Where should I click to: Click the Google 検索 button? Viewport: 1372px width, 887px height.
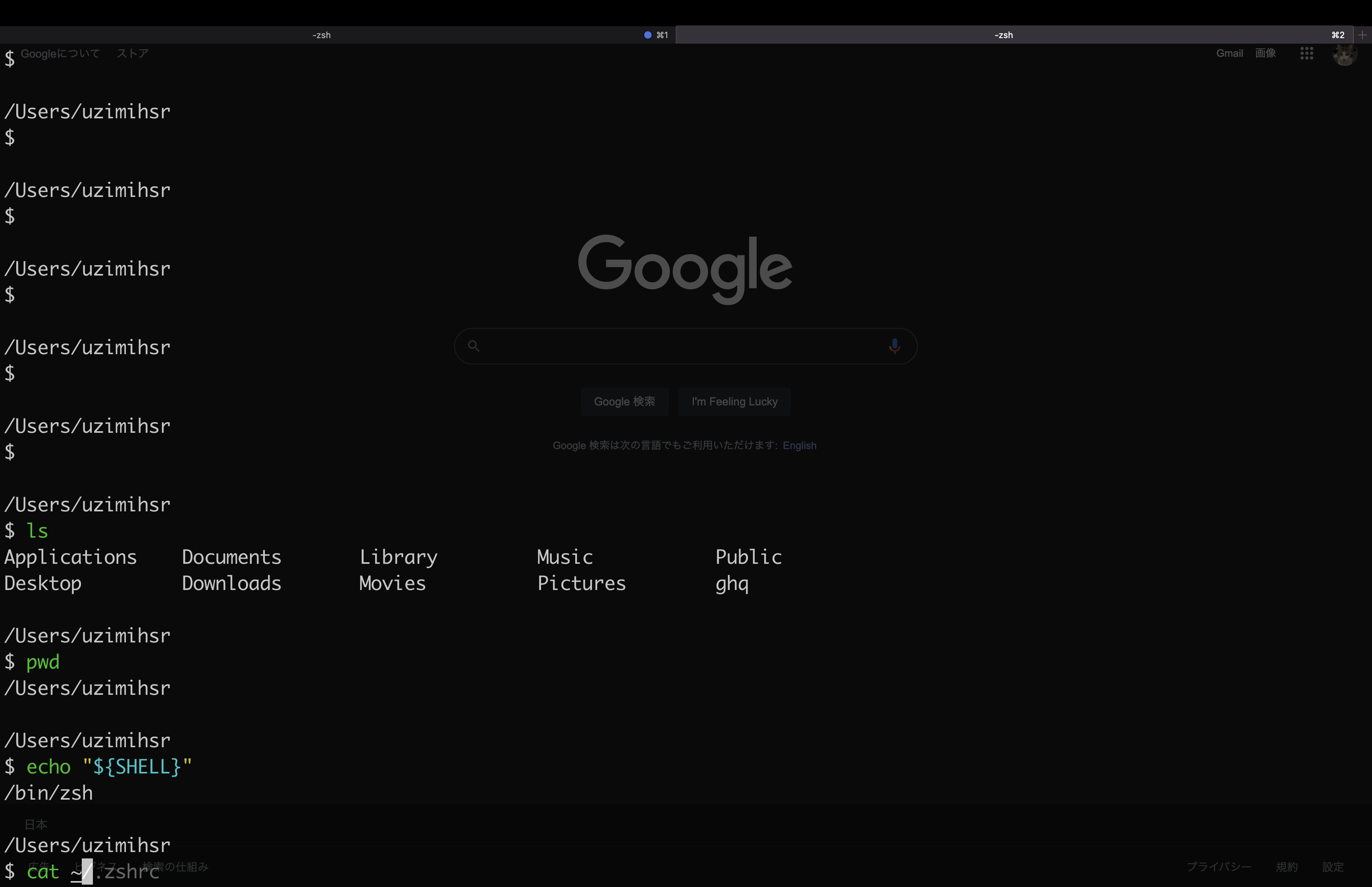pyautogui.click(x=624, y=401)
